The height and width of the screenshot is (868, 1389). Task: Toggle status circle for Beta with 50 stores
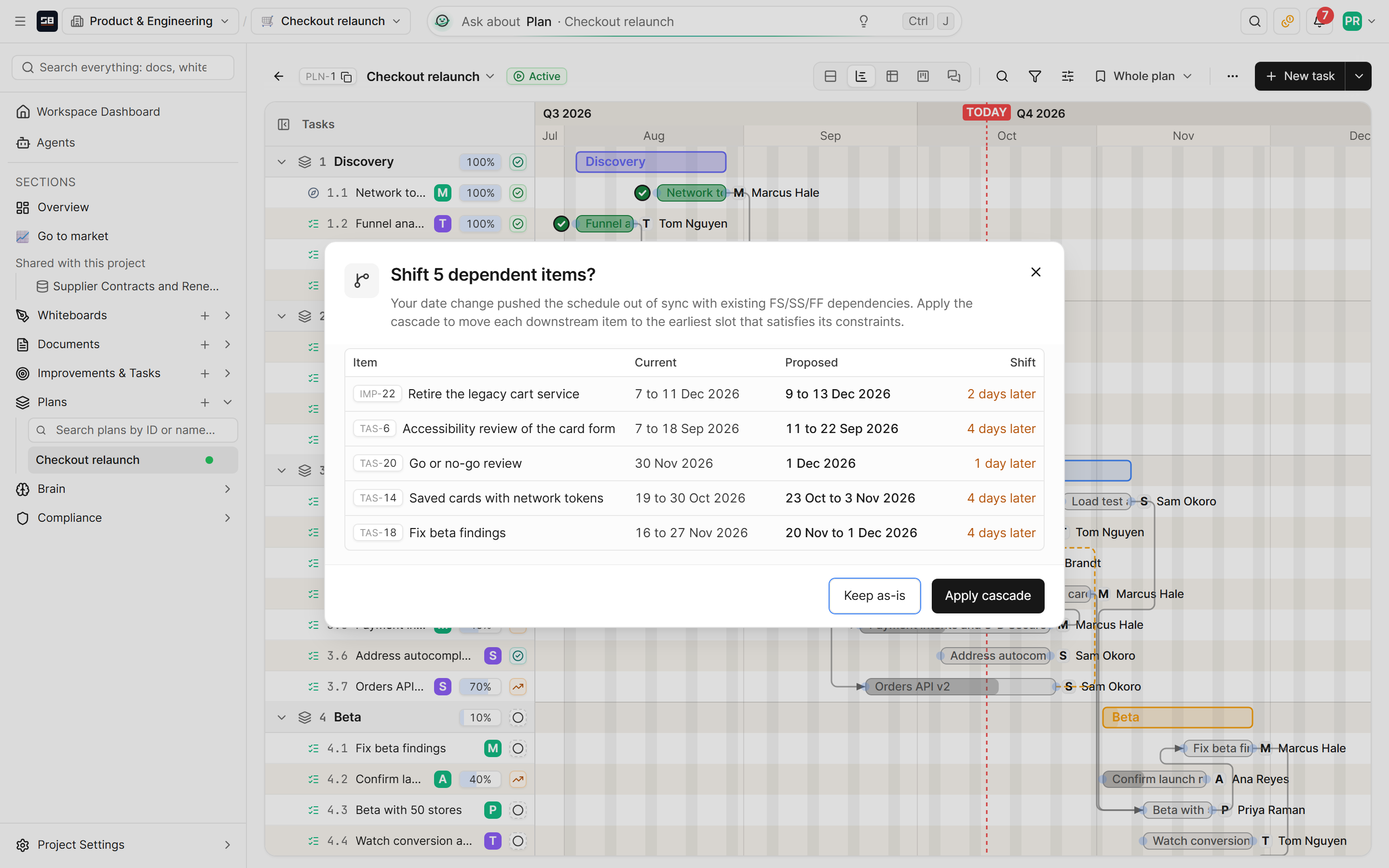pyautogui.click(x=517, y=810)
